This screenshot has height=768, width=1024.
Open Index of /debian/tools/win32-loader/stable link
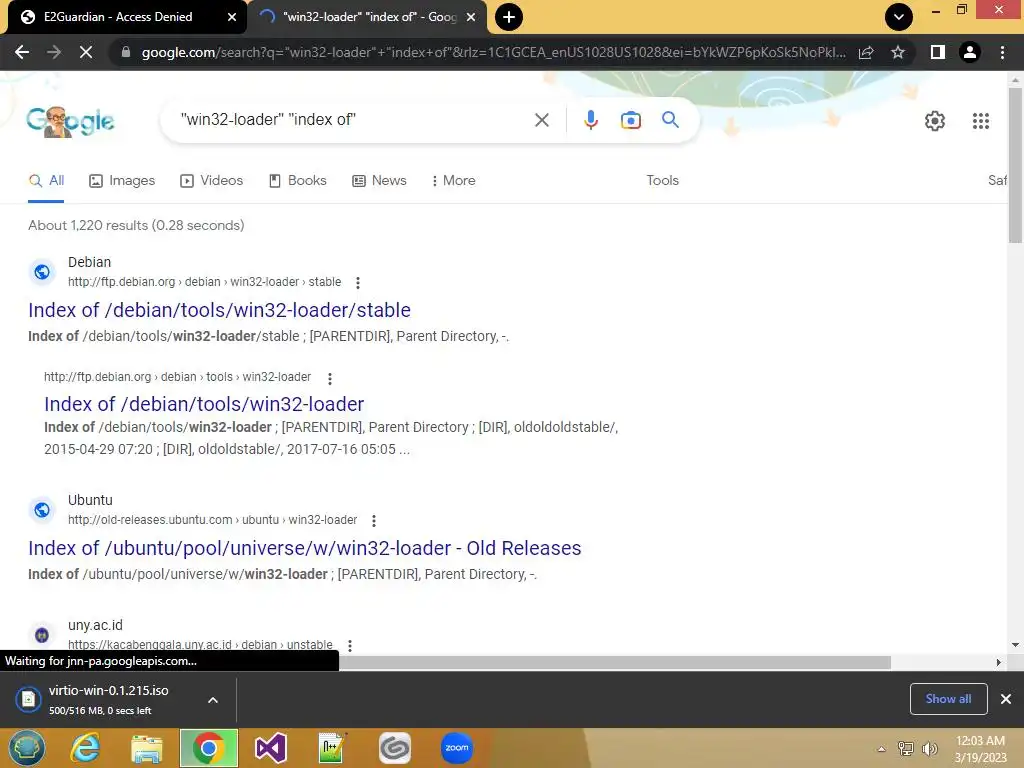pos(219,310)
